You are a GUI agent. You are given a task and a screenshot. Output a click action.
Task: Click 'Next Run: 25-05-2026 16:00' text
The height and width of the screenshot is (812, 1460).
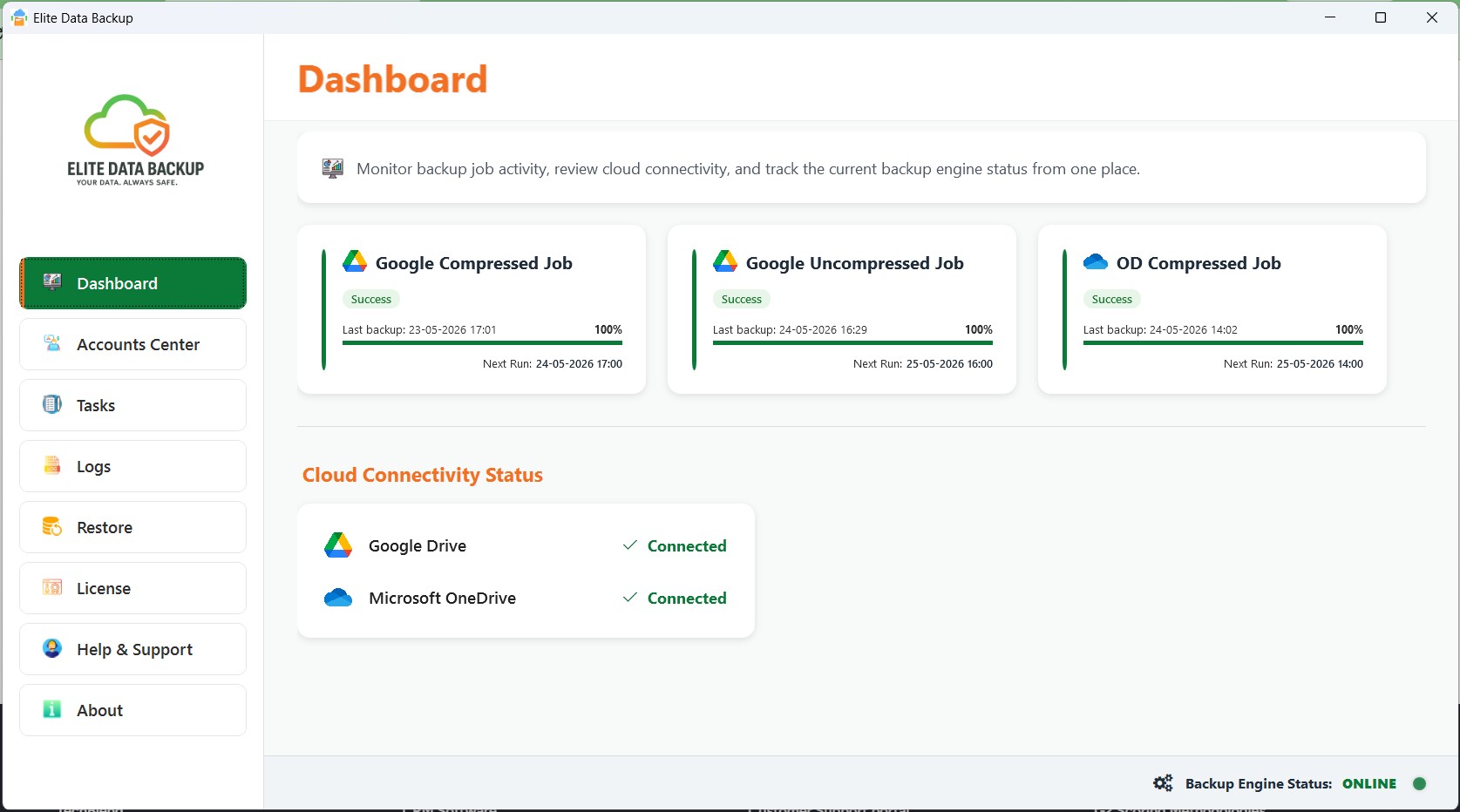tap(923, 363)
